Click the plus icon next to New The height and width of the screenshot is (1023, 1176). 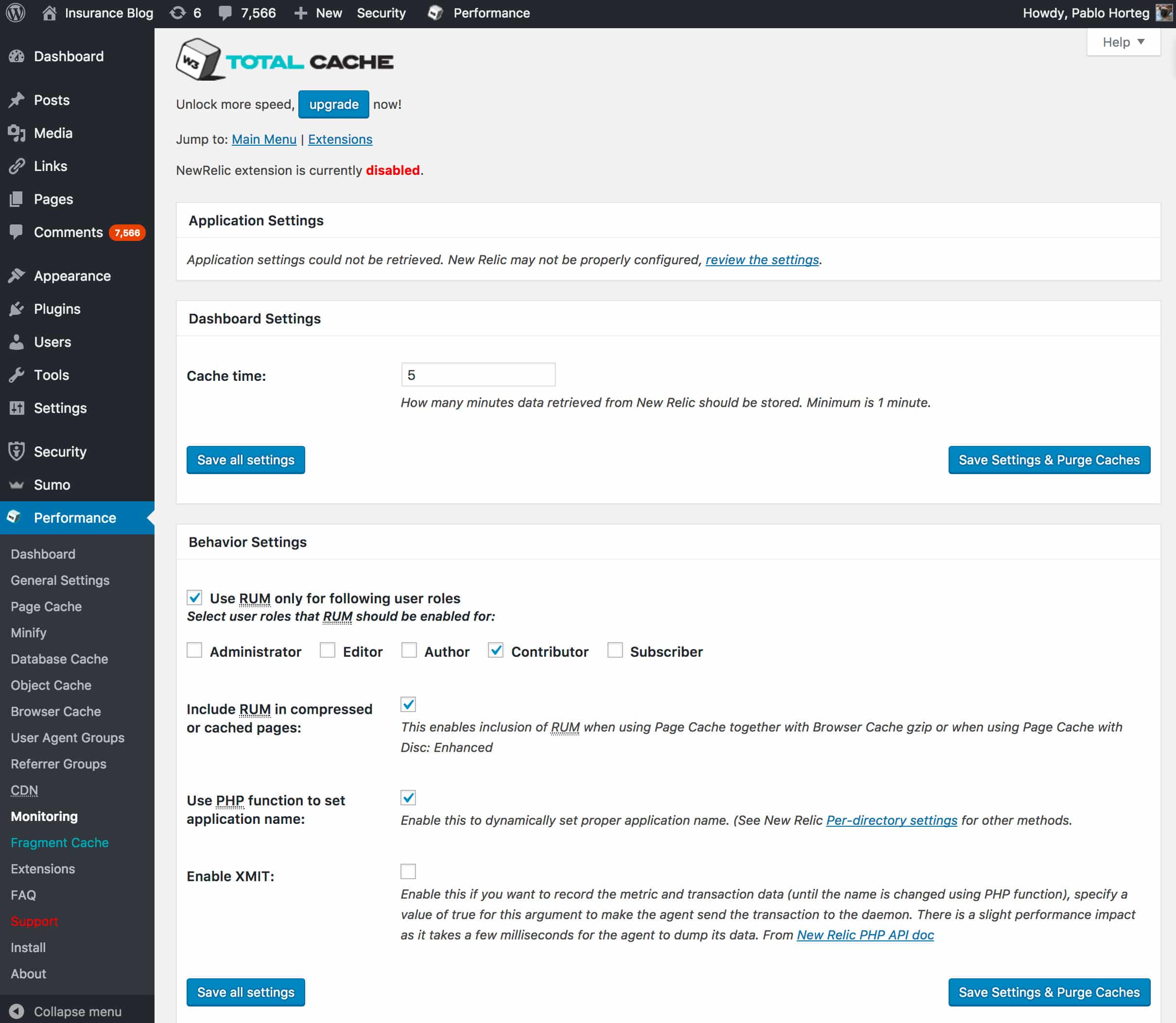coord(300,13)
